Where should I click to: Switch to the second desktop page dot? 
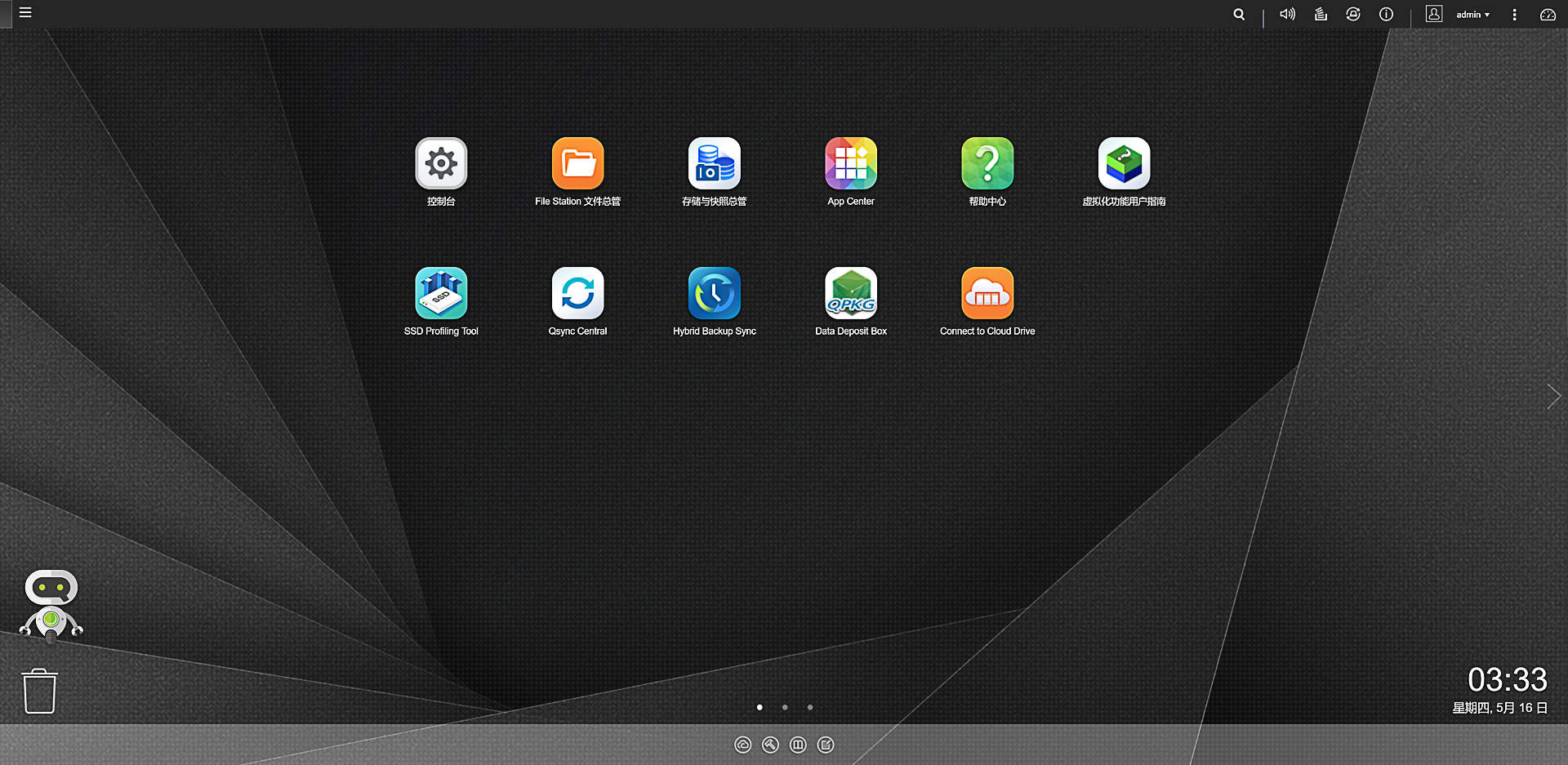tap(785, 707)
